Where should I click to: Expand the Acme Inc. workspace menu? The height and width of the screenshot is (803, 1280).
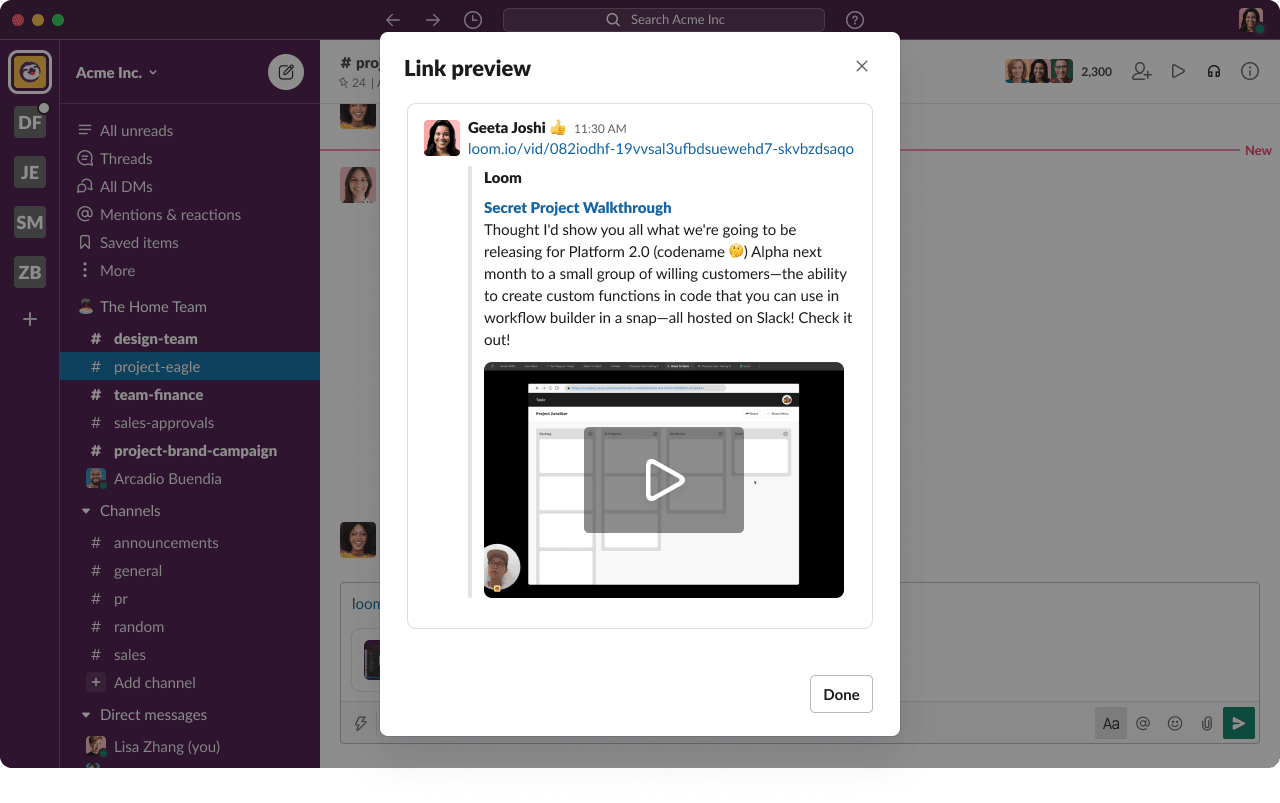click(x=117, y=72)
